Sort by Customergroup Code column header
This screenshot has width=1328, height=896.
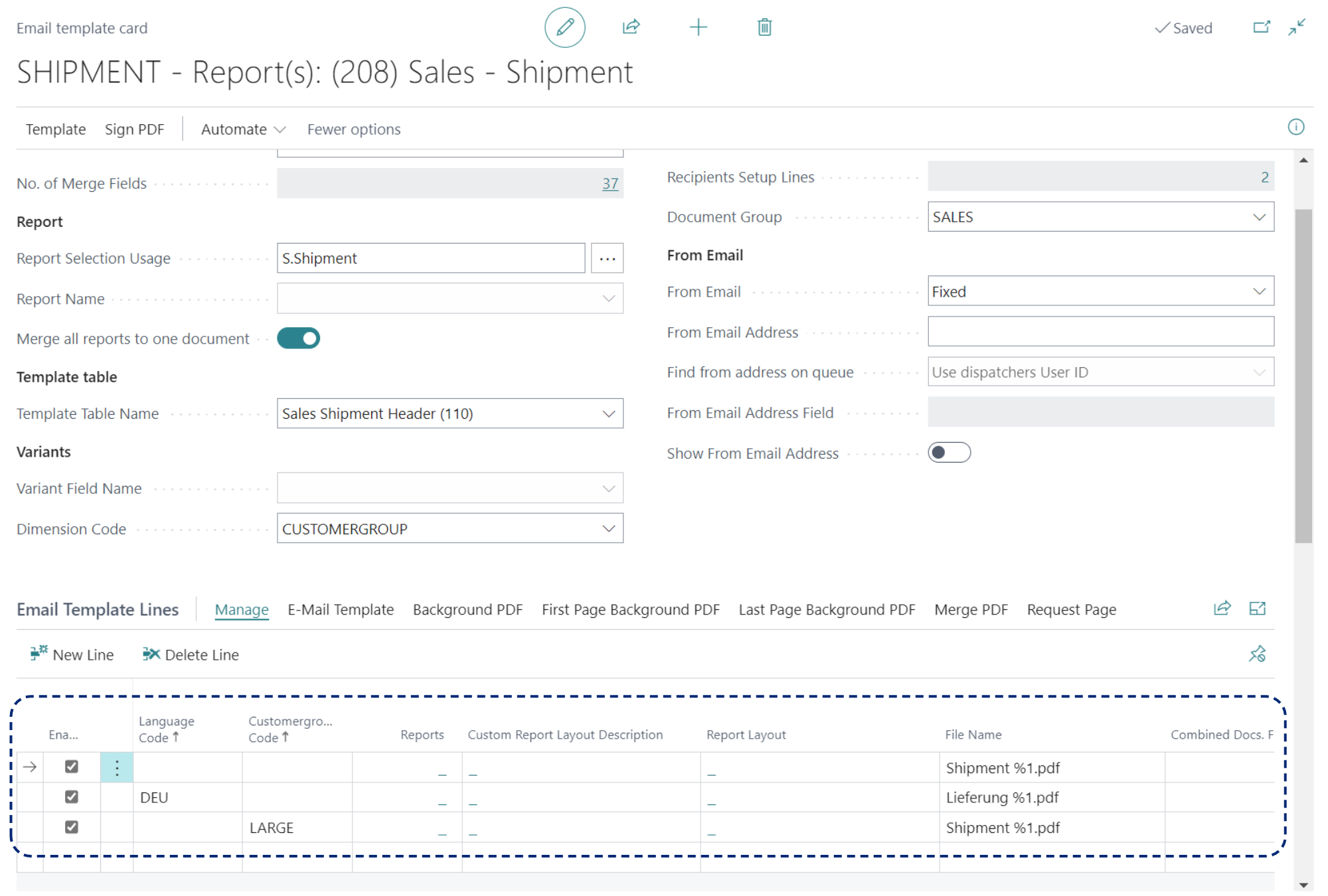pyautogui.click(x=290, y=729)
